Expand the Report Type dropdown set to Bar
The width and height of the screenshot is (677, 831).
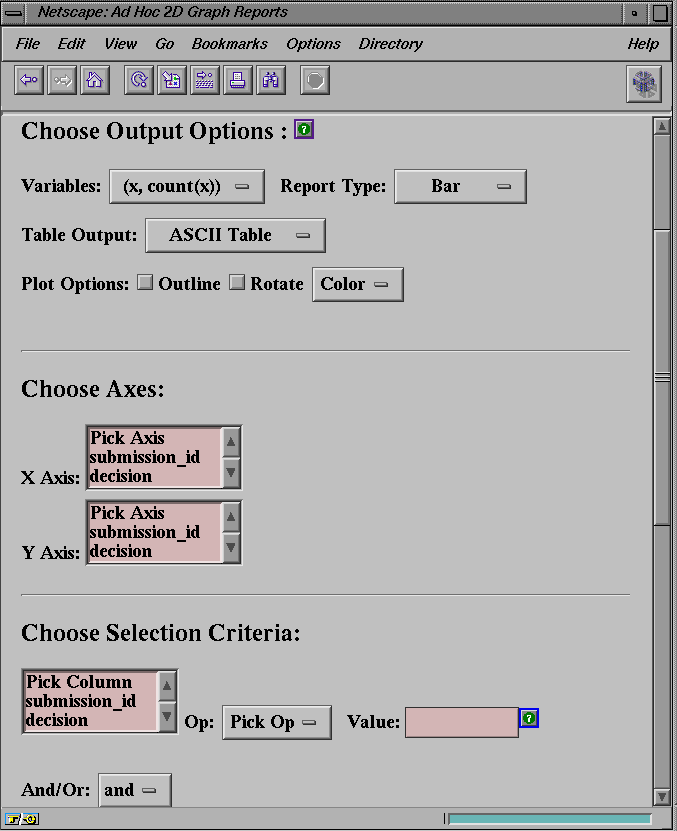(460, 186)
